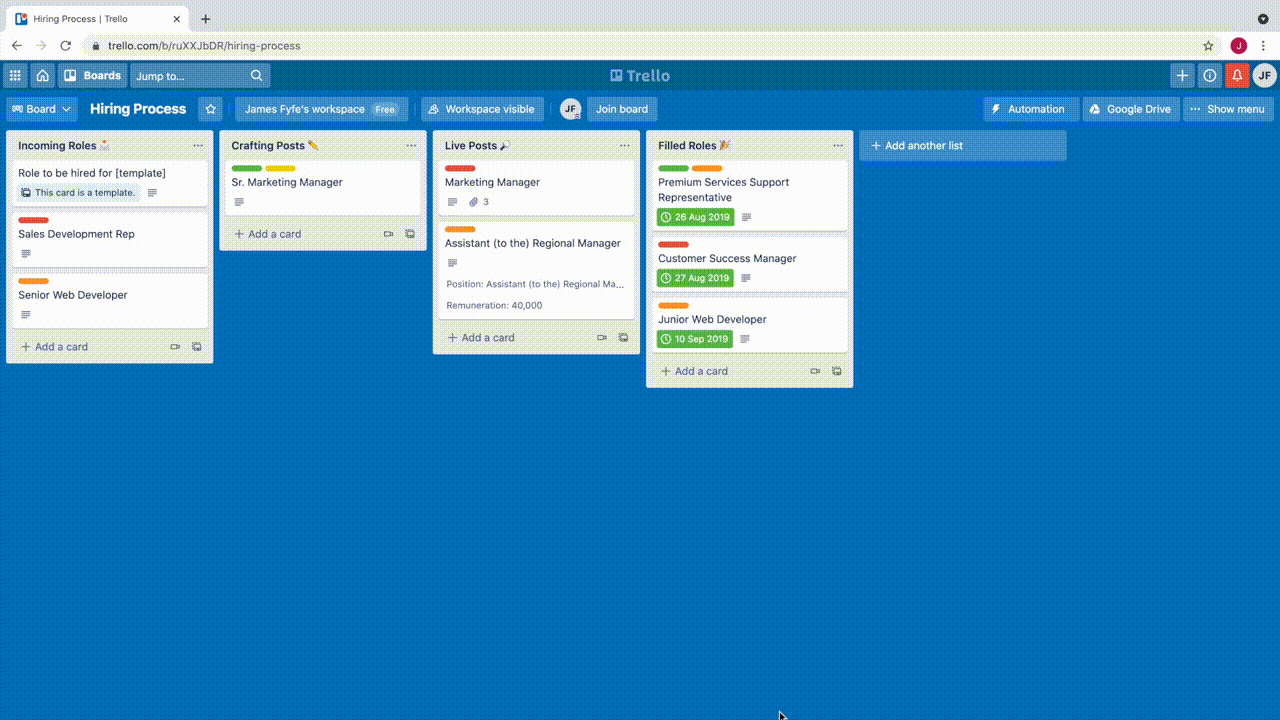This screenshot has height=720, width=1280.
Task: Click the video icon in Filled Roles footer
Action: (815, 371)
